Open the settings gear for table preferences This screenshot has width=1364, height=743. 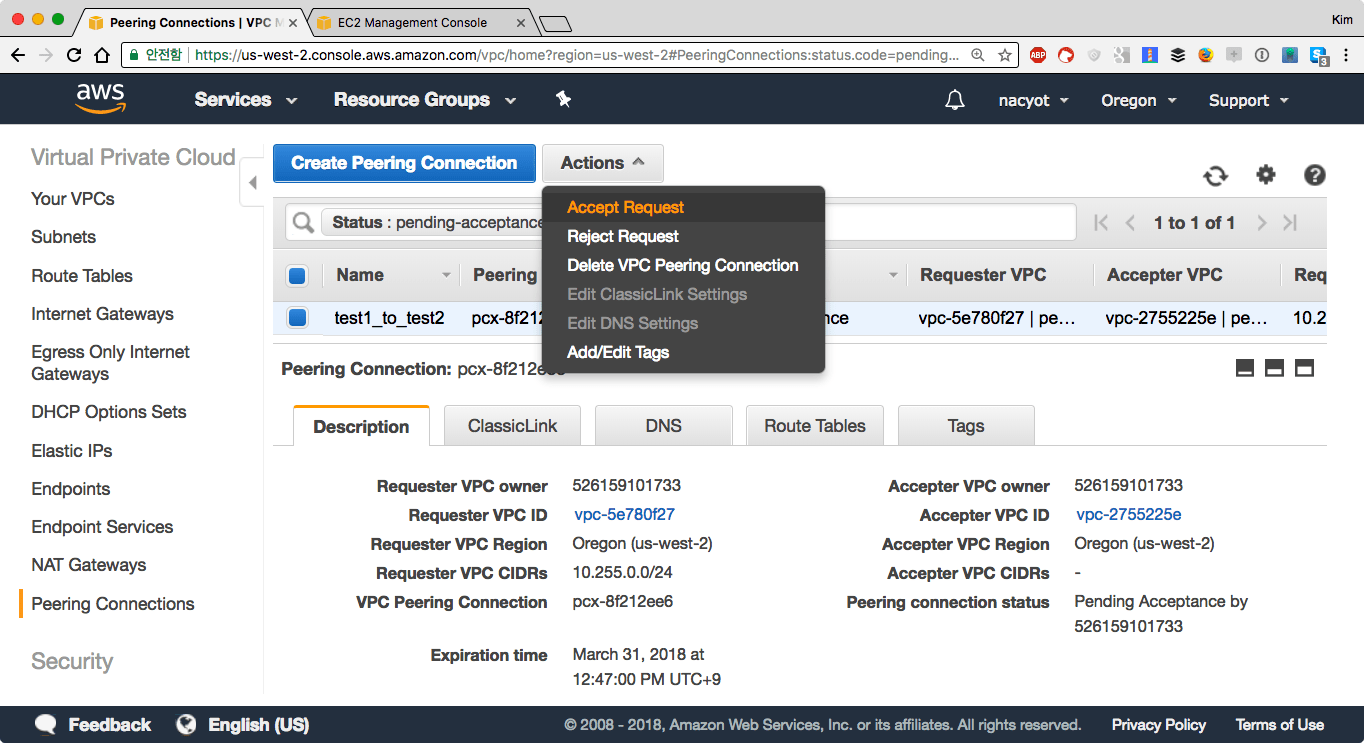pos(1266,175)
